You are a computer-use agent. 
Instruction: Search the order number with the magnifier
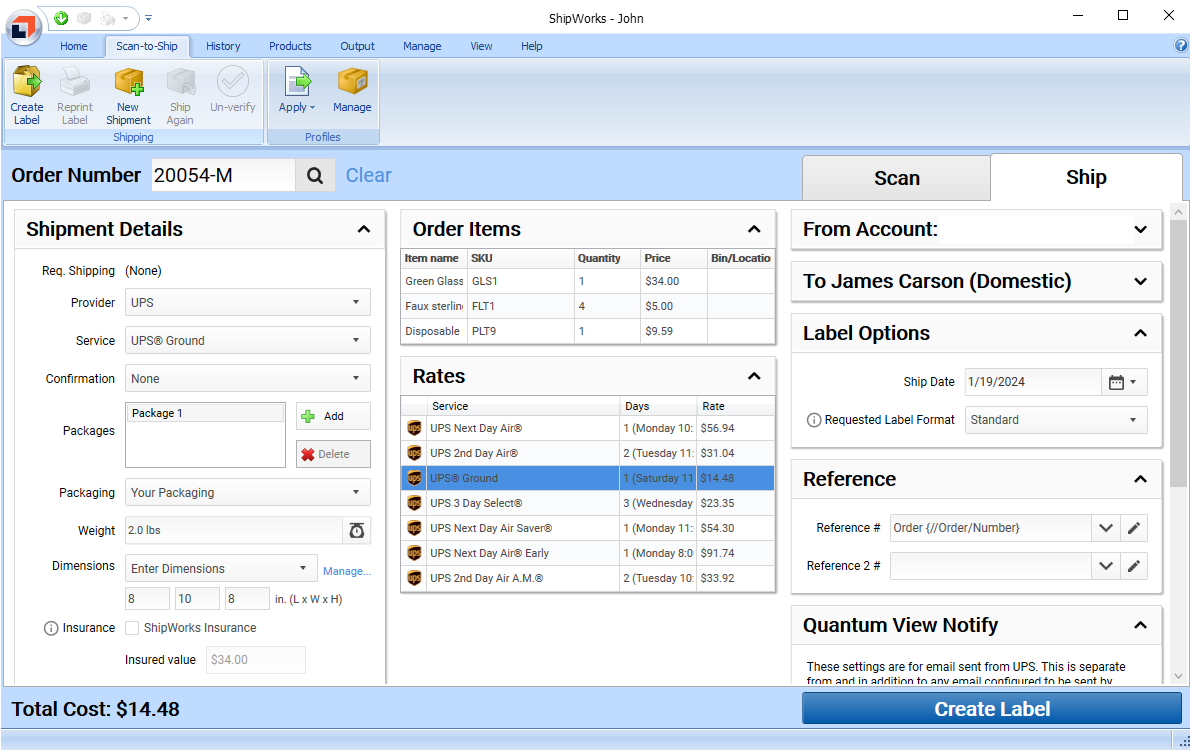pos(315,176)
